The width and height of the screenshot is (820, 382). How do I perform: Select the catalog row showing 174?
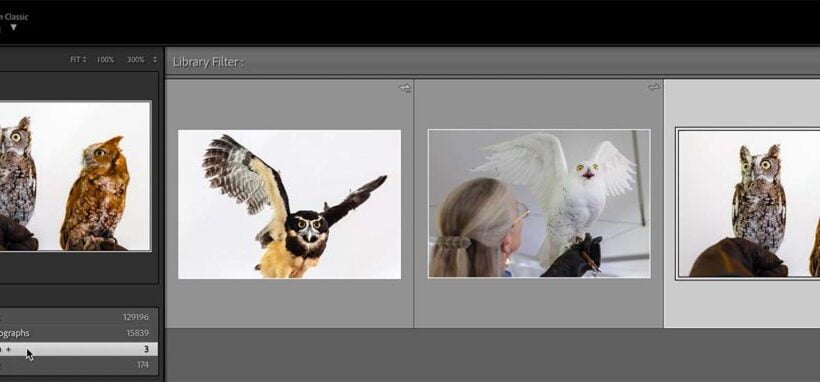78,365
